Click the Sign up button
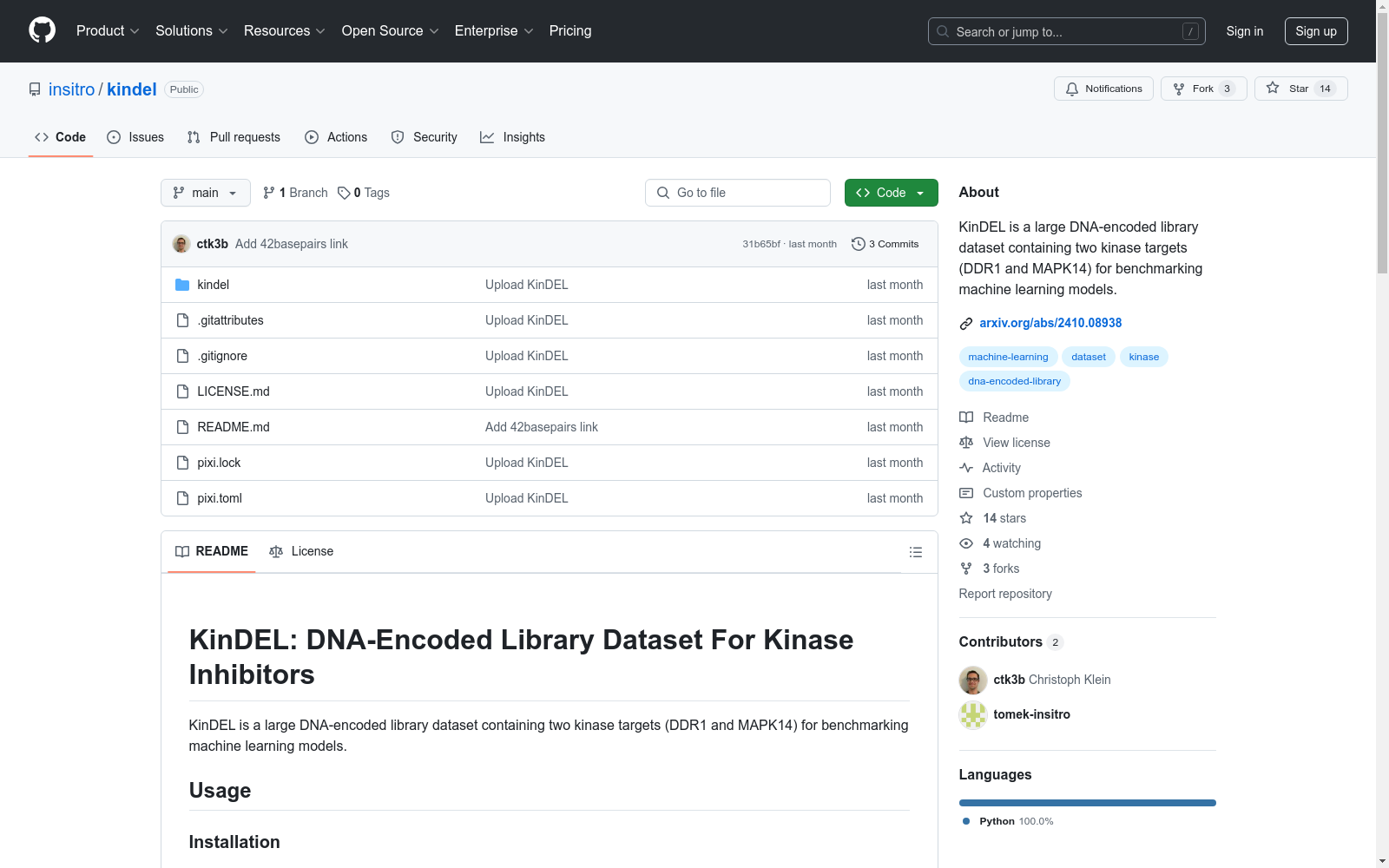1389x868 pixels. click(1316, 31)
